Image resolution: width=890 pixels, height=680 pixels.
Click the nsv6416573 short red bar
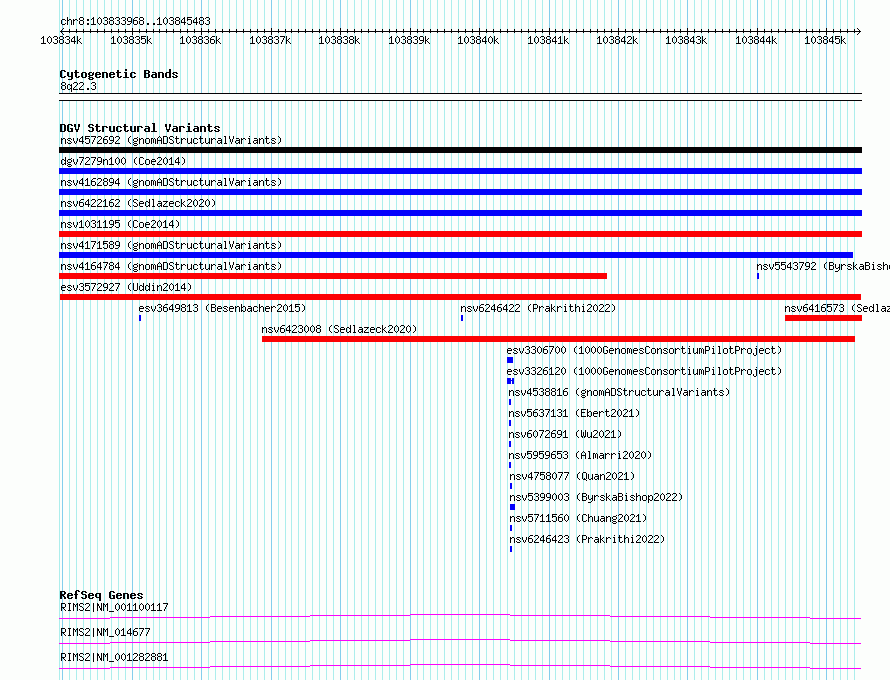point(824,318)
